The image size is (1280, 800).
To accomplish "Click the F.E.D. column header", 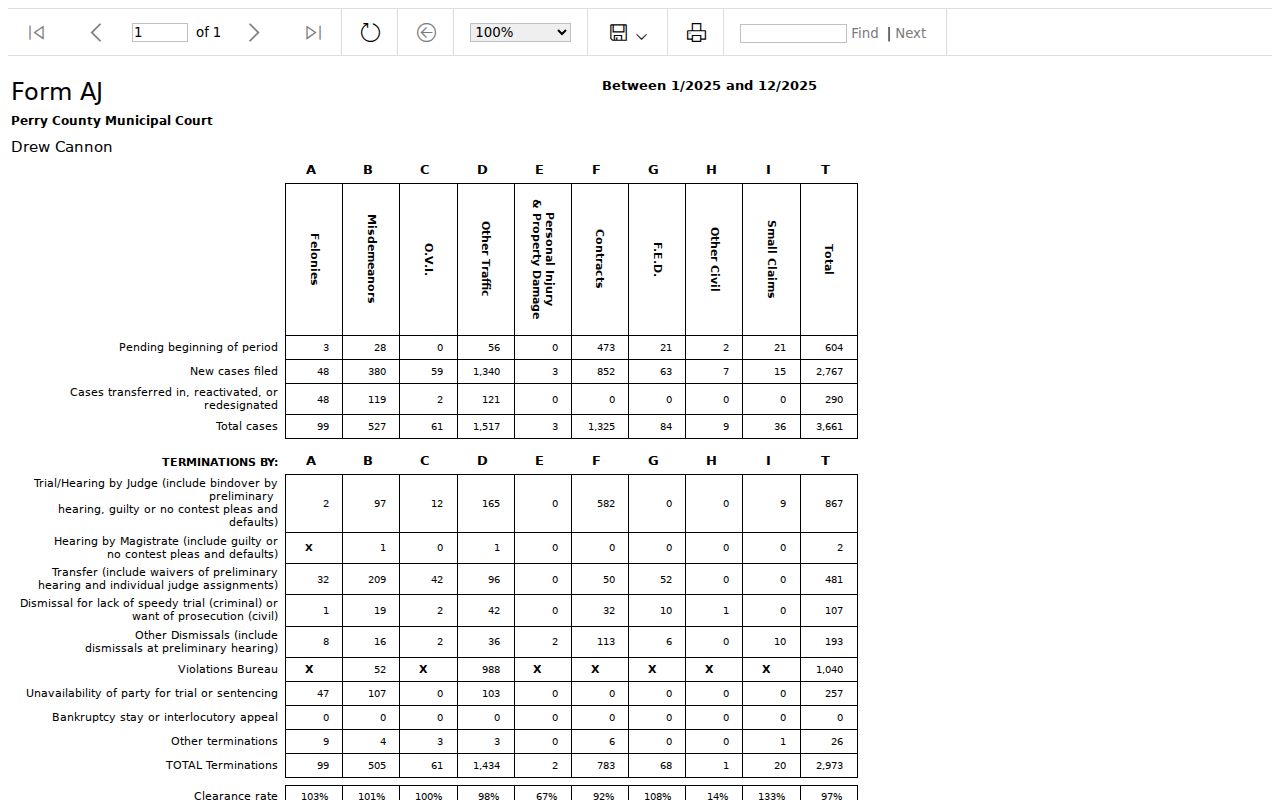I will coord(657,260).
